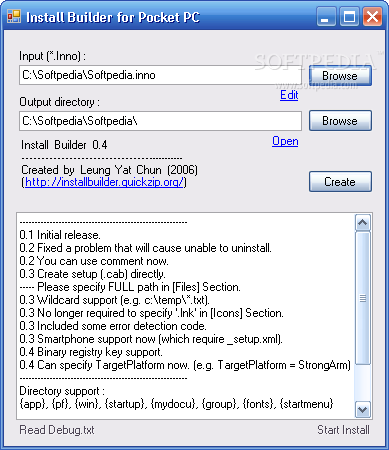Browse for the input Inno file

coord(340,76)
